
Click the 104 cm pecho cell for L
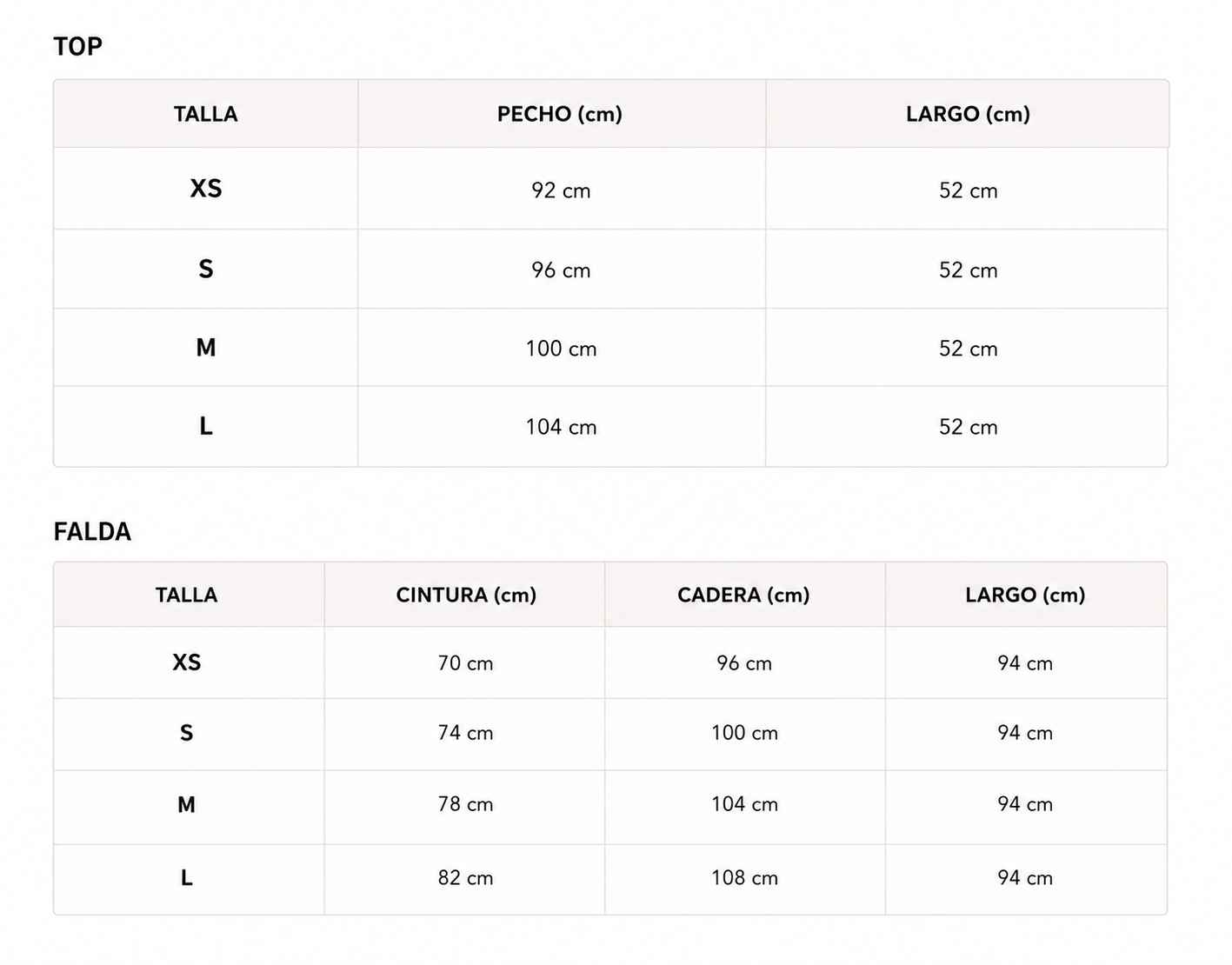click(x=561, y=427)
